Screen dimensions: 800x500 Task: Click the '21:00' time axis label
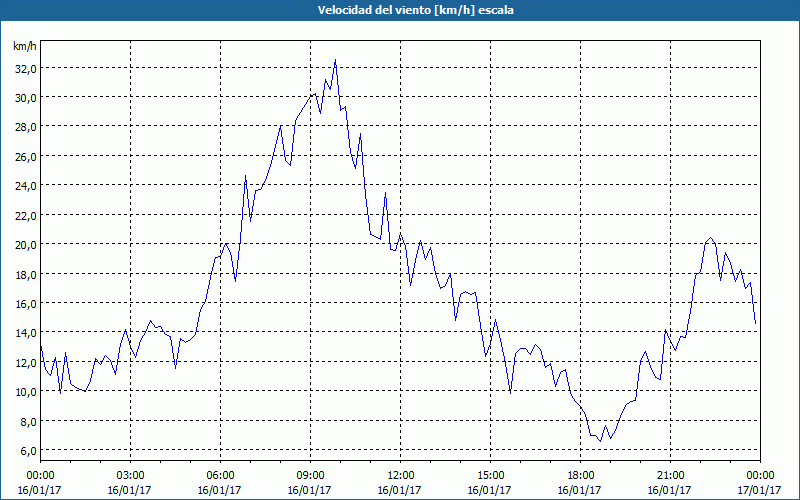click(670, 476)
